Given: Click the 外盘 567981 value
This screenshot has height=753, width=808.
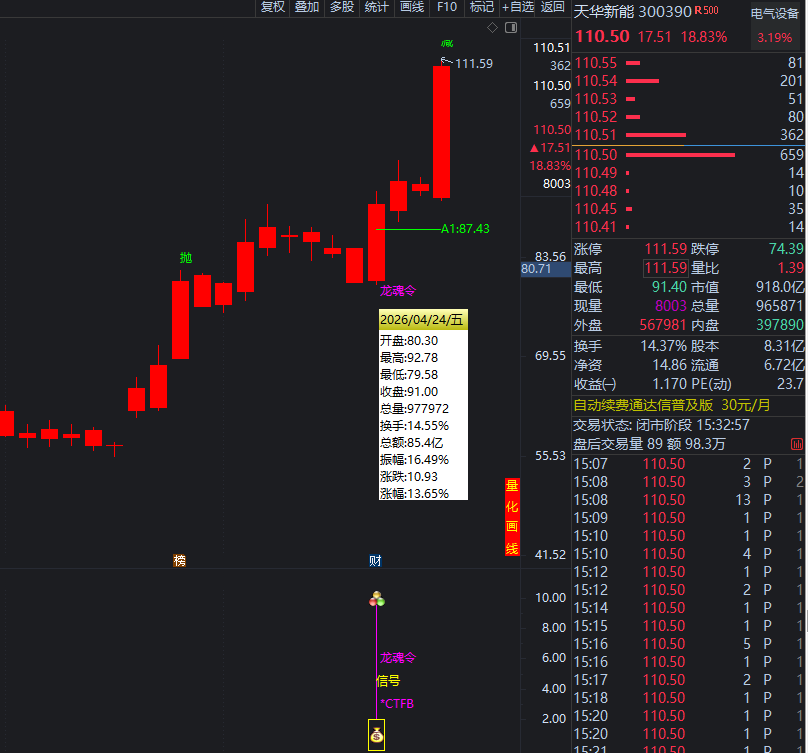Looking at the screenshot, I should click(663, 325).
